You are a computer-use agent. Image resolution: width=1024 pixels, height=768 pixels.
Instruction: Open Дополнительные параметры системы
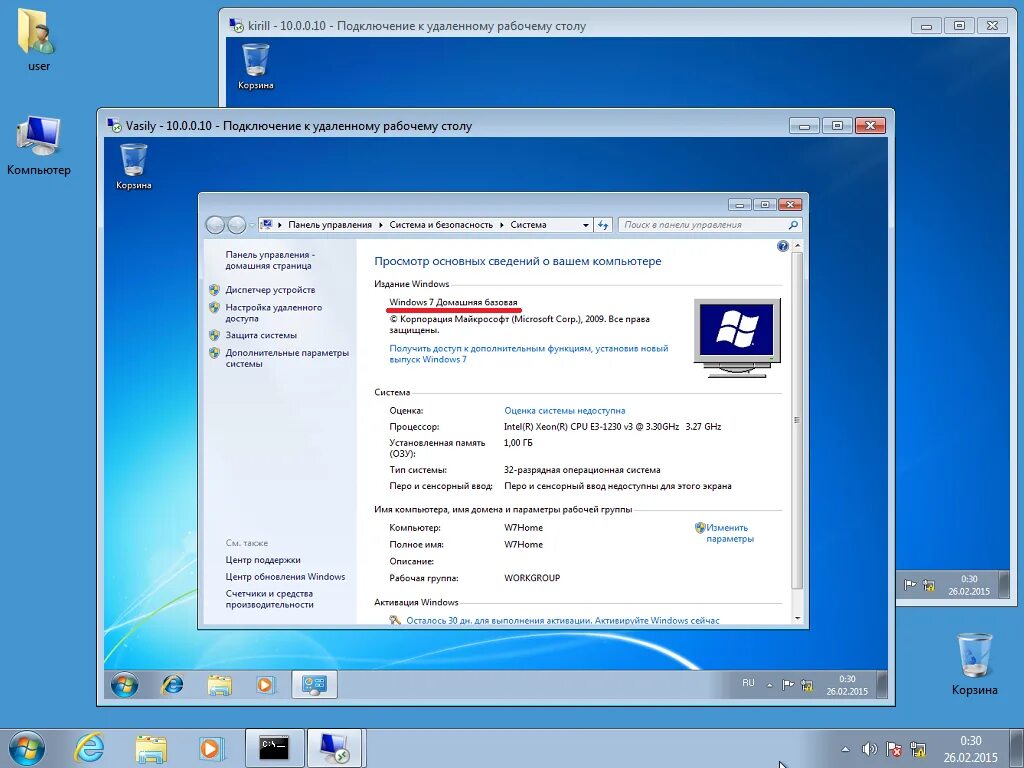coord(287,358)
